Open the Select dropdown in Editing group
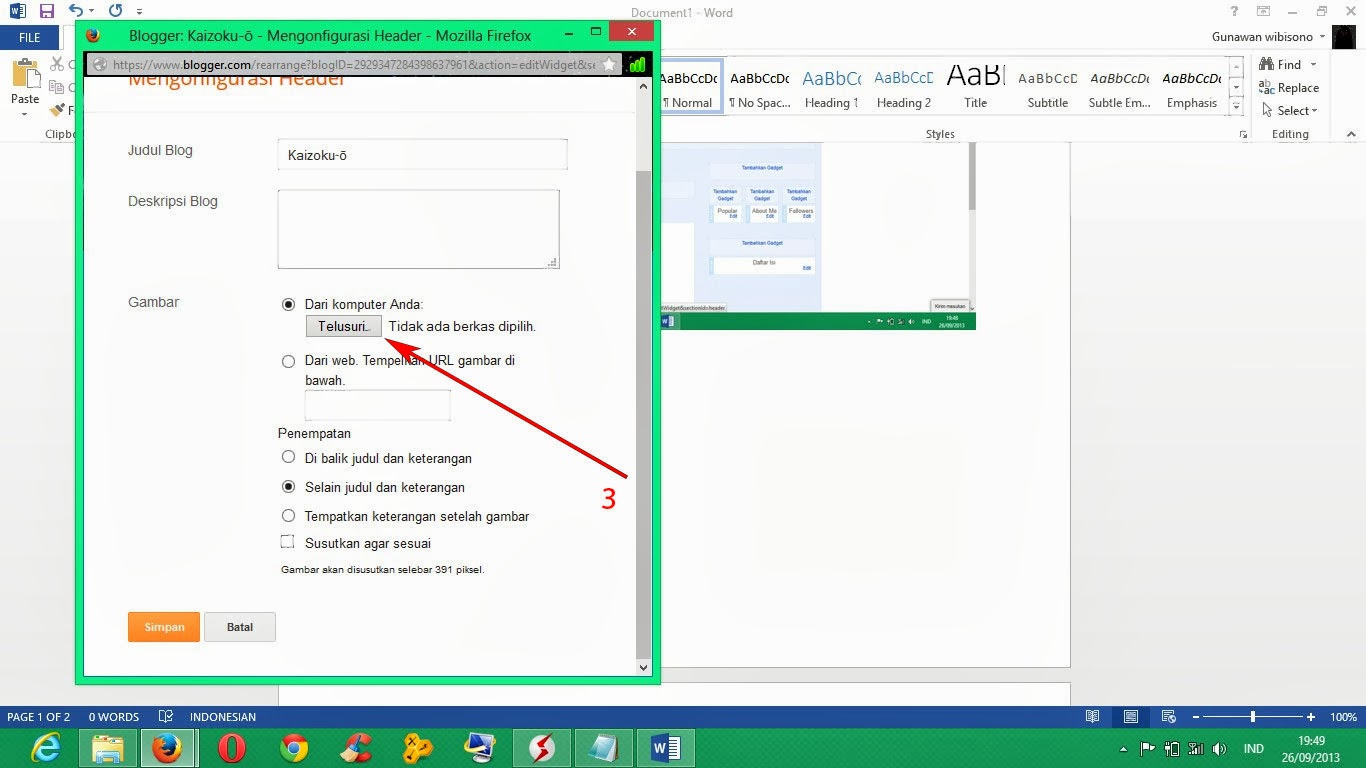This screenshot has height=768, width=1366. coord(1288,110)
